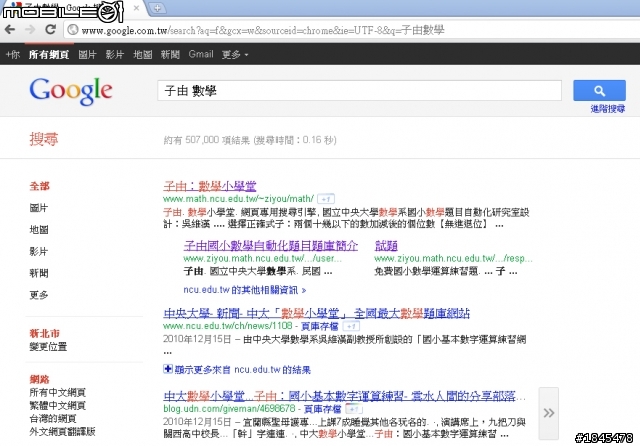
Task: Switch to 影片 in top bar
Action: click(114, 54)
